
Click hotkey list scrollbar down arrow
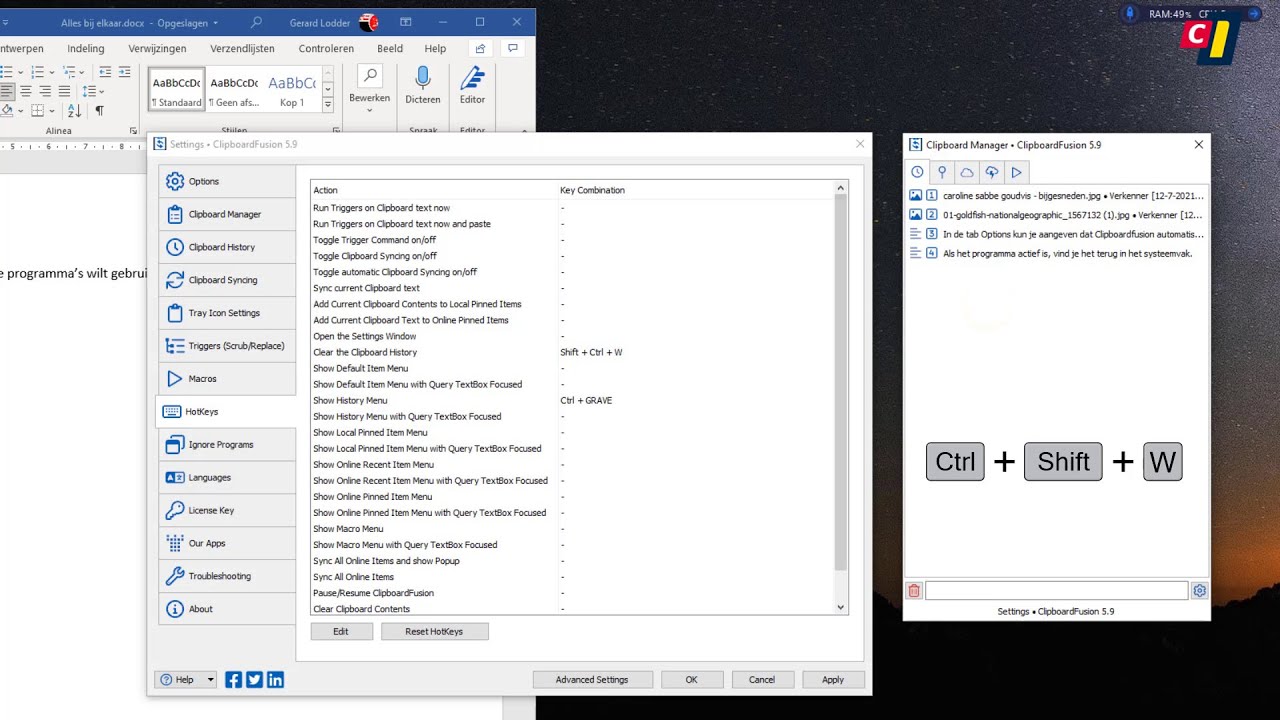click(x=840, y=607)
